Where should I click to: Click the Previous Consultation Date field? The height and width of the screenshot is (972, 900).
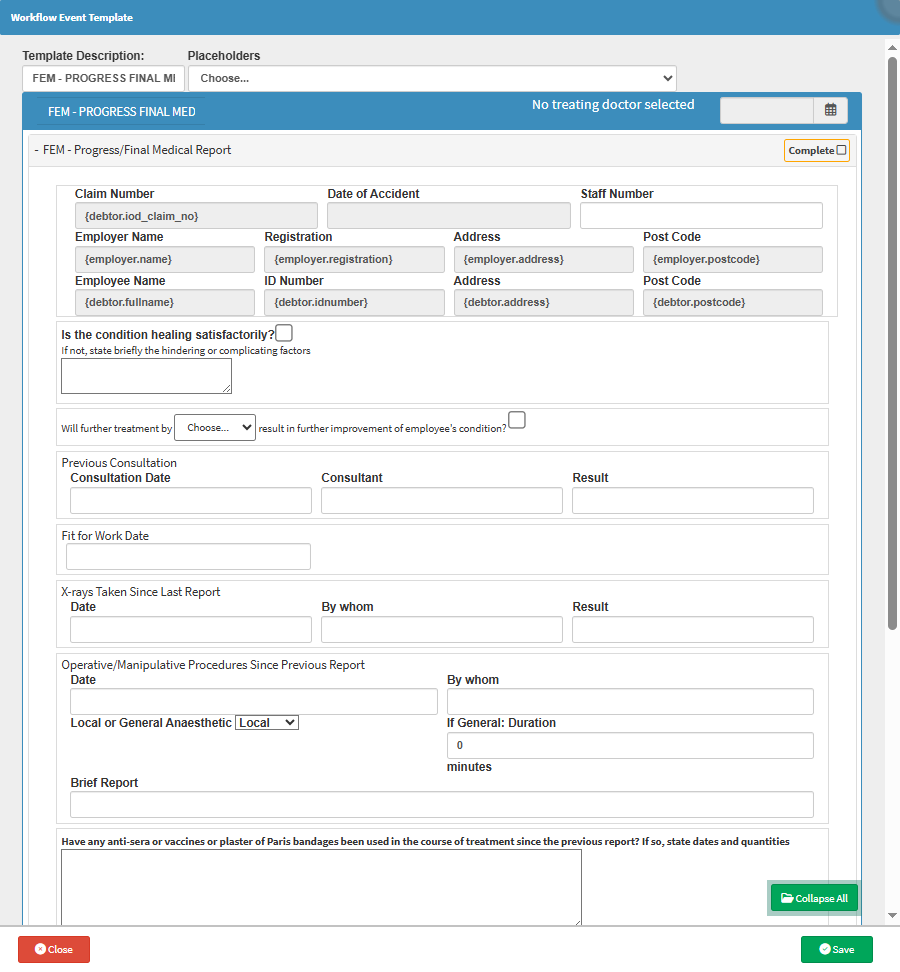[x=191, y=500]
